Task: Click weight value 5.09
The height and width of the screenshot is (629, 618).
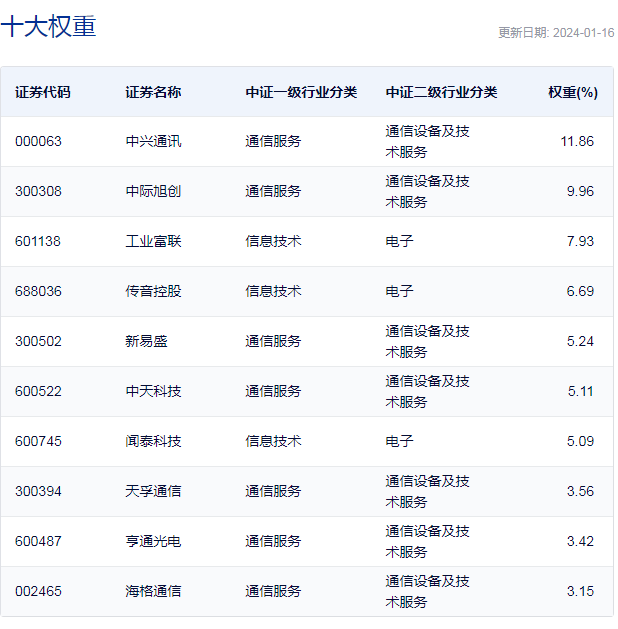Action: 580,441
